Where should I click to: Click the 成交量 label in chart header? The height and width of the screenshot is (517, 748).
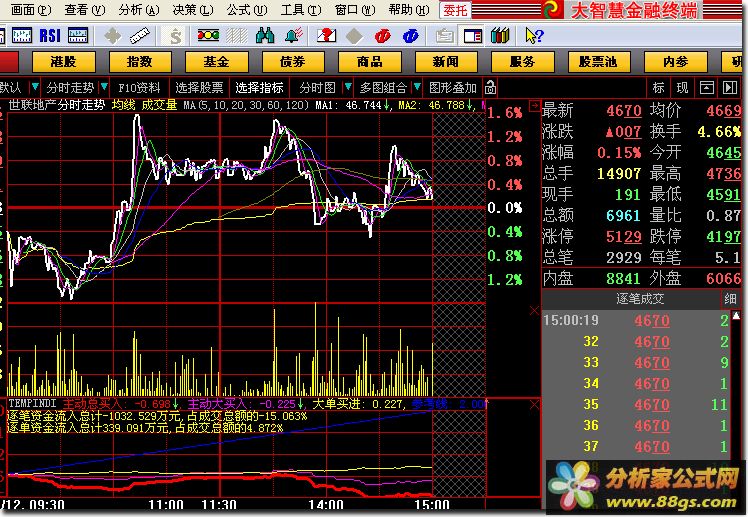tap(159, 104)
